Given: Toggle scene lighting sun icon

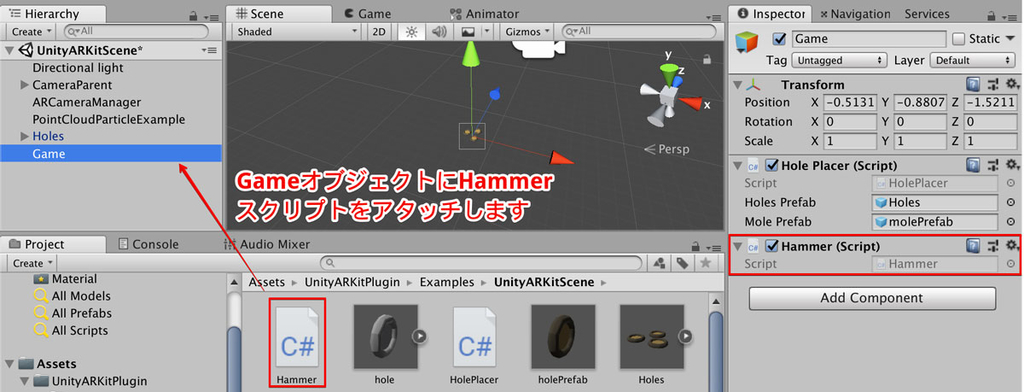Looking at the screenshot, I should [x=411, y=31].
